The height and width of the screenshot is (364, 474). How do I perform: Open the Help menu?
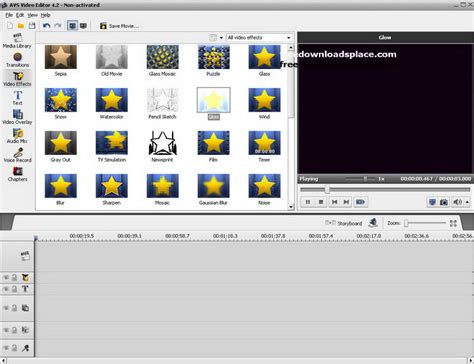[45, 15]
